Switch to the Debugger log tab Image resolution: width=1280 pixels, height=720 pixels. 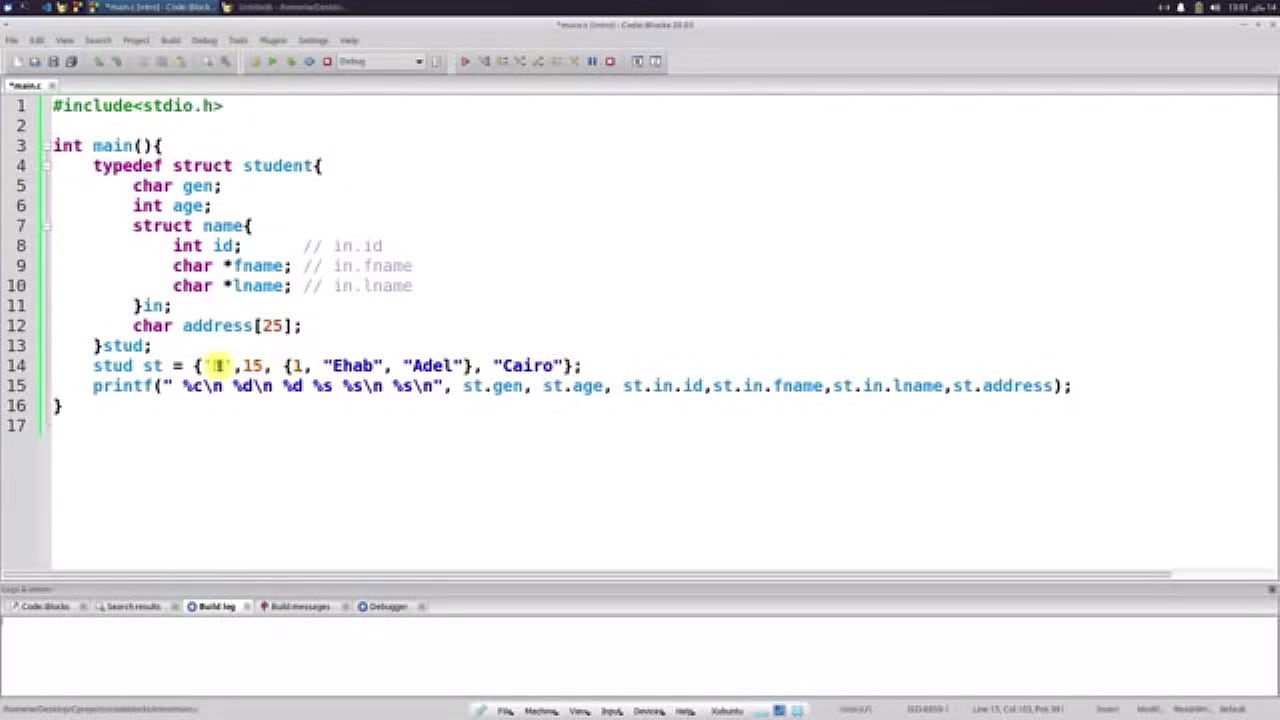(388, 607)
